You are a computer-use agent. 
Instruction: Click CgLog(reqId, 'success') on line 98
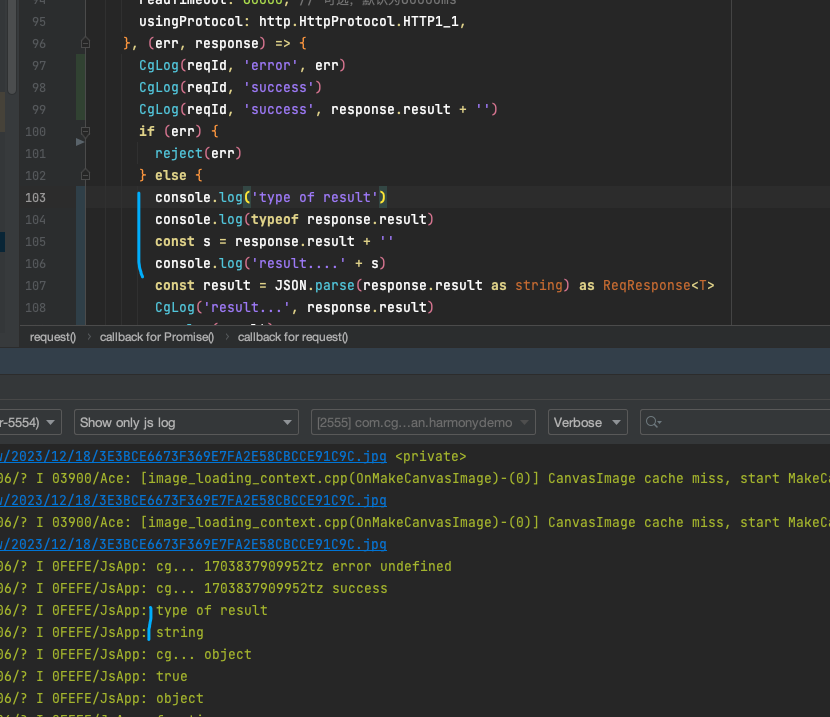click(230, 87)
